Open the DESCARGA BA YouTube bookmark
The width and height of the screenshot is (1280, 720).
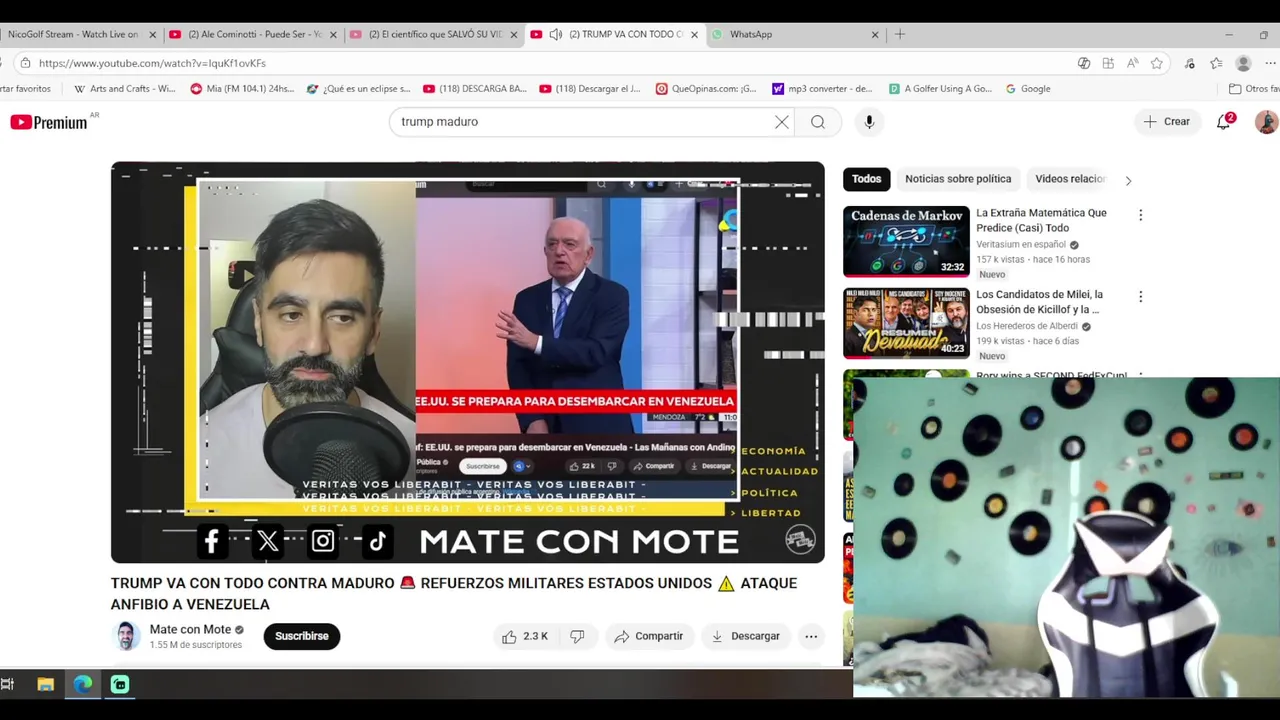point(475,88)
